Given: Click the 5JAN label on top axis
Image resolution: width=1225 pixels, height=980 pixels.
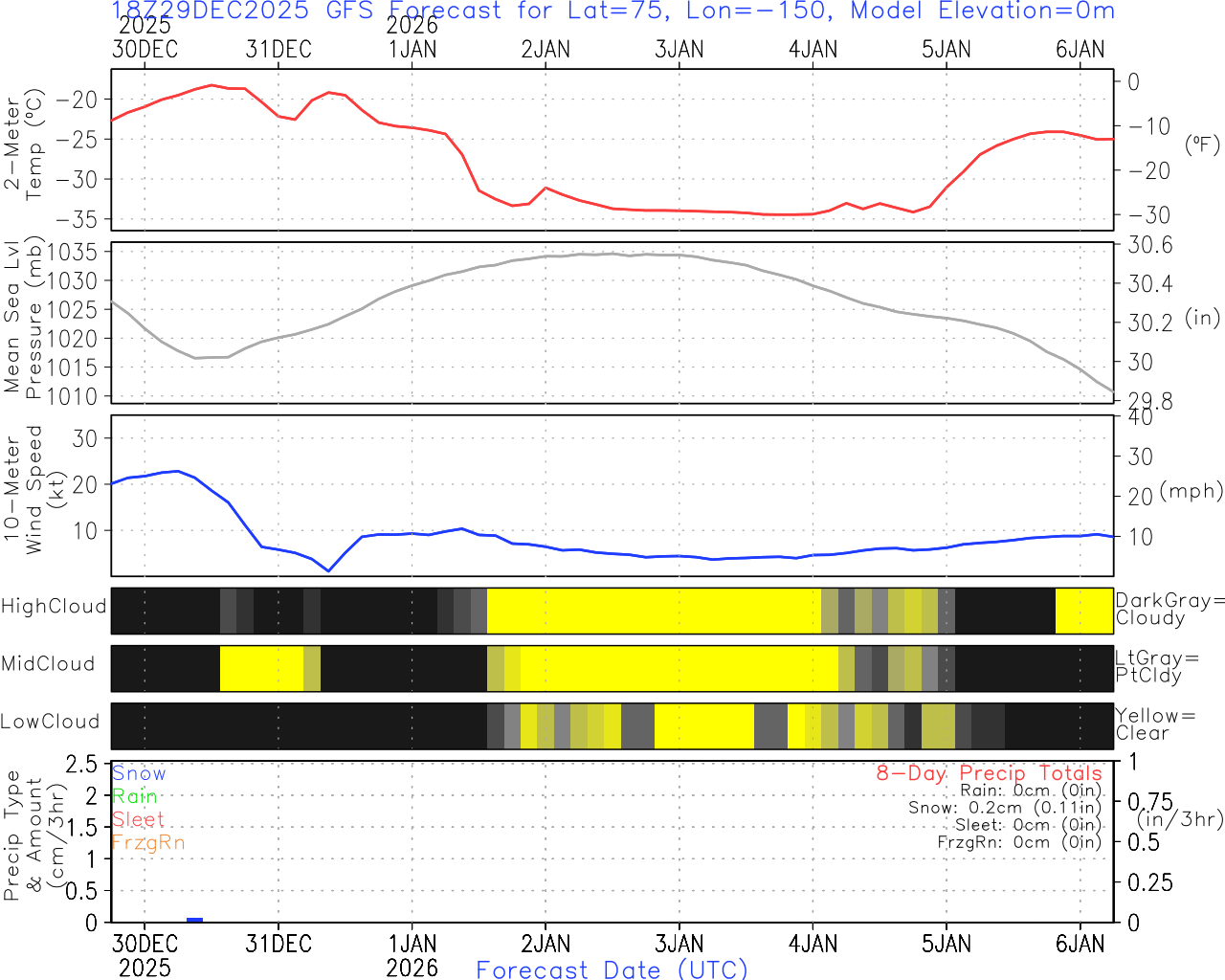Looking at the screenshot, I should (x=947, y=50).
